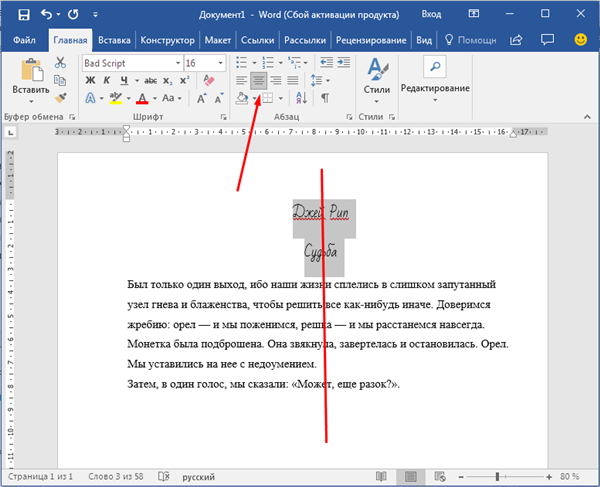
Task: Clear all formatting with eraser icon
Action: [209, 80]
